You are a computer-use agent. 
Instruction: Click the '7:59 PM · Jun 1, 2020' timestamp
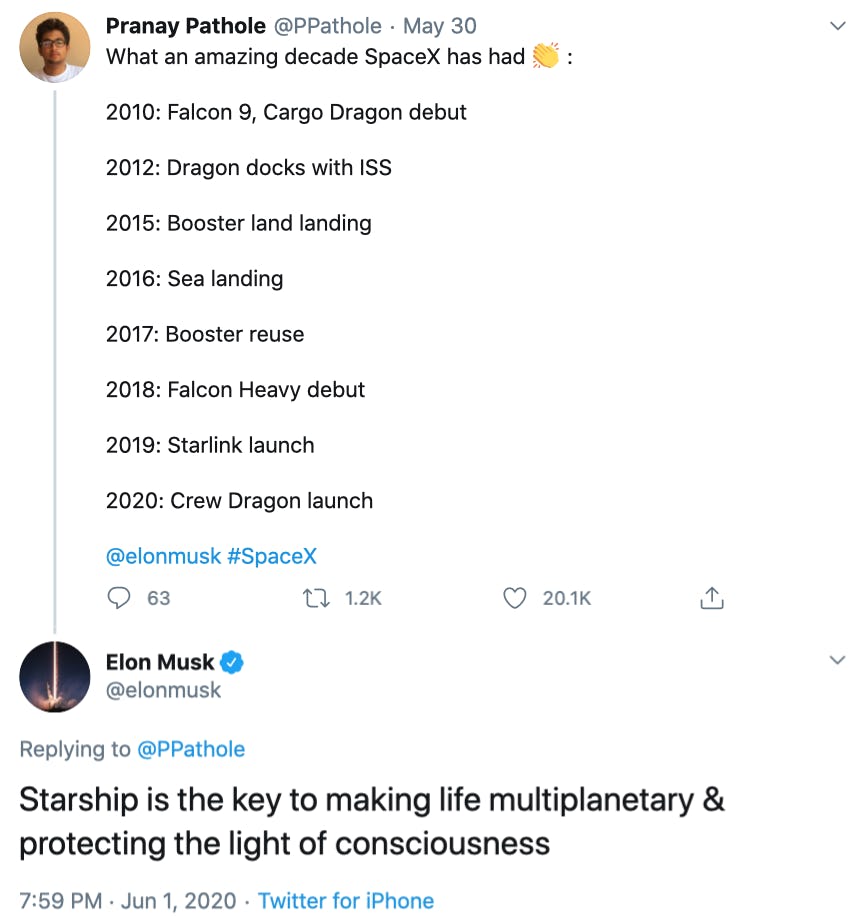[128, 900]
